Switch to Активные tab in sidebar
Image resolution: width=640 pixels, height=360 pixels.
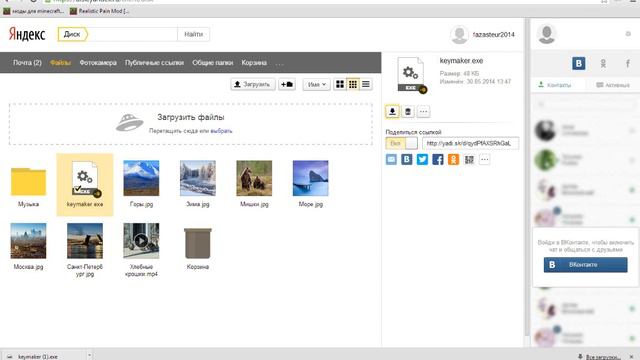point(613,85)
